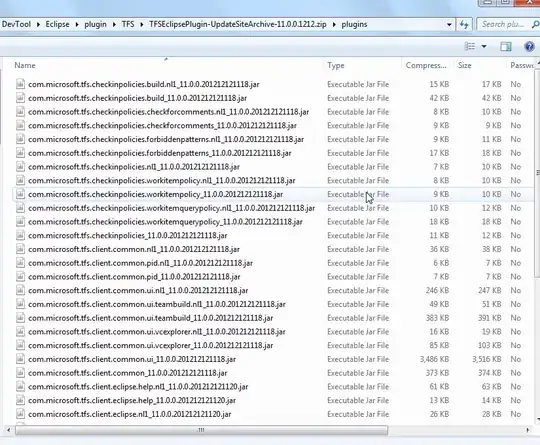Screen dimensions: 540x445
Task: Sort by the Password column header
Action: point(521,65)
